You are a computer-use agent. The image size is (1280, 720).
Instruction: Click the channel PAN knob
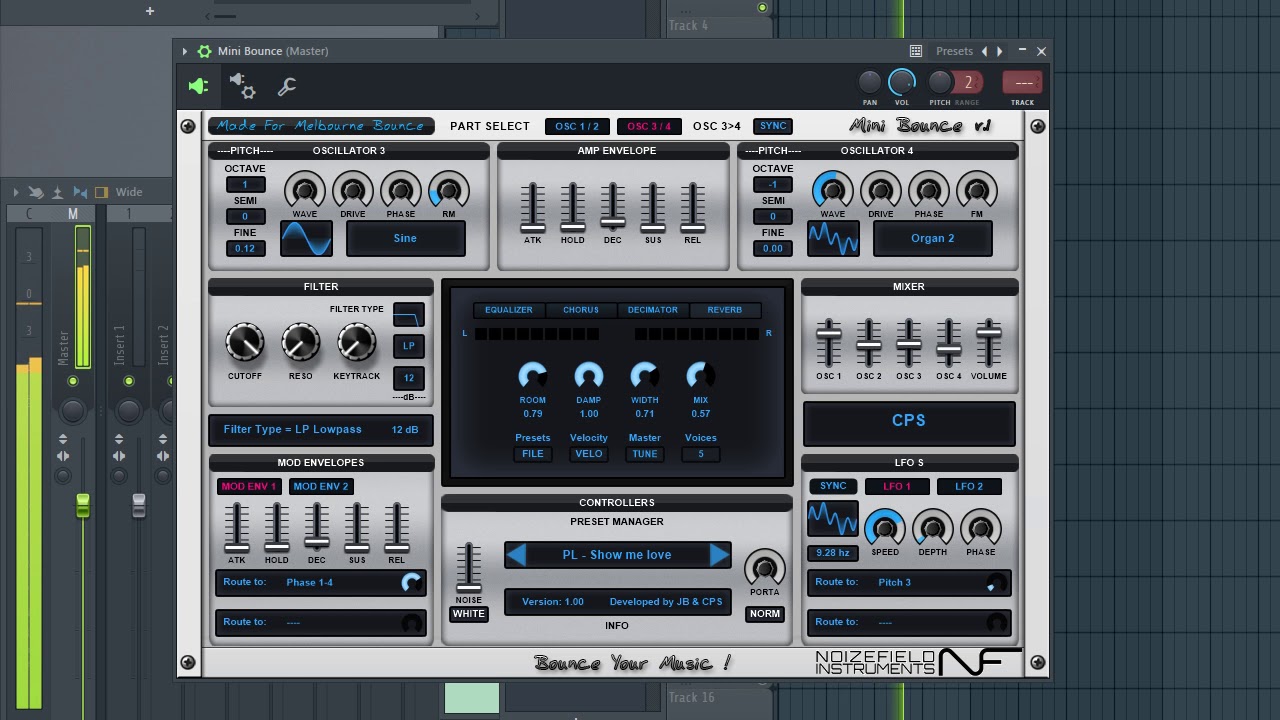(x=870, y=82)
